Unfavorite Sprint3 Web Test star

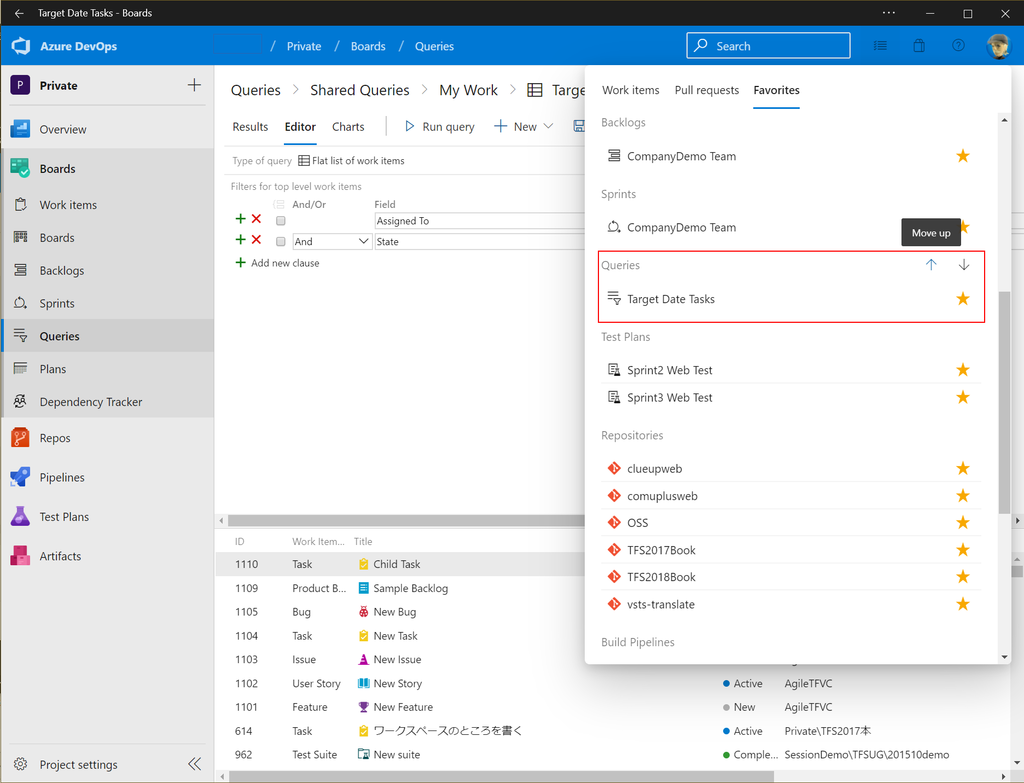click(963, 397)
